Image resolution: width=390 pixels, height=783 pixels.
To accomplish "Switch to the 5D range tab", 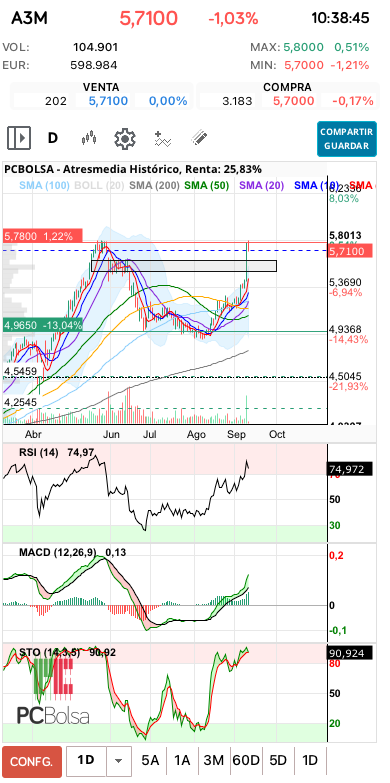I will [x=278, y=761].
